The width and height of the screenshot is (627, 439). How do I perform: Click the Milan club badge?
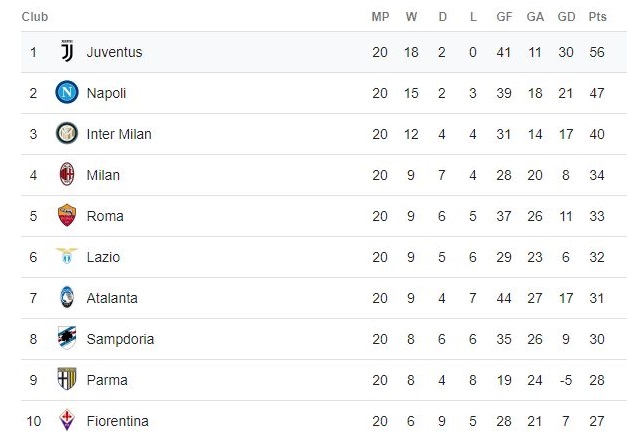click(x=67, y=175)
